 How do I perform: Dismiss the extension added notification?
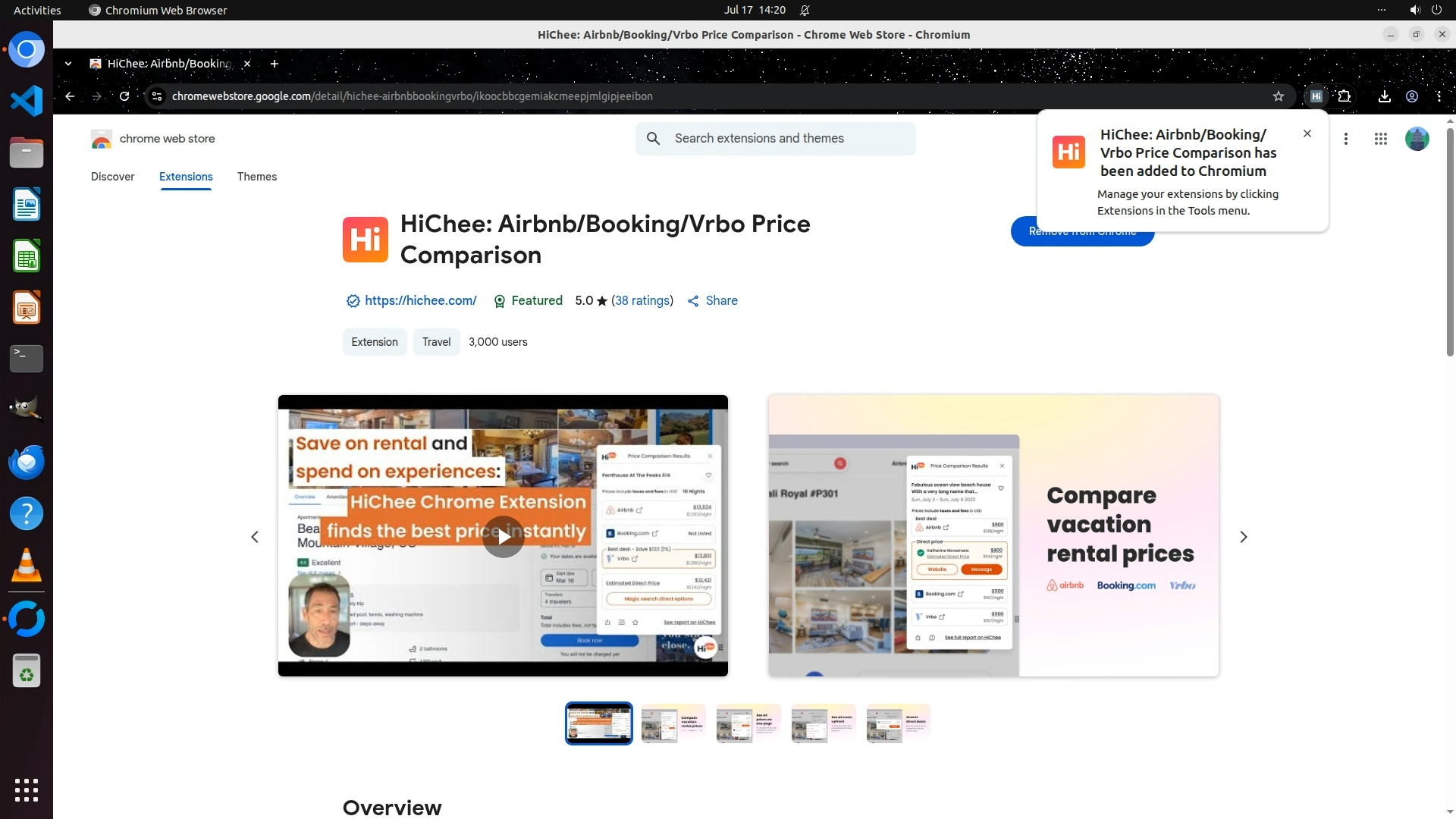(x=1307, y=133)
